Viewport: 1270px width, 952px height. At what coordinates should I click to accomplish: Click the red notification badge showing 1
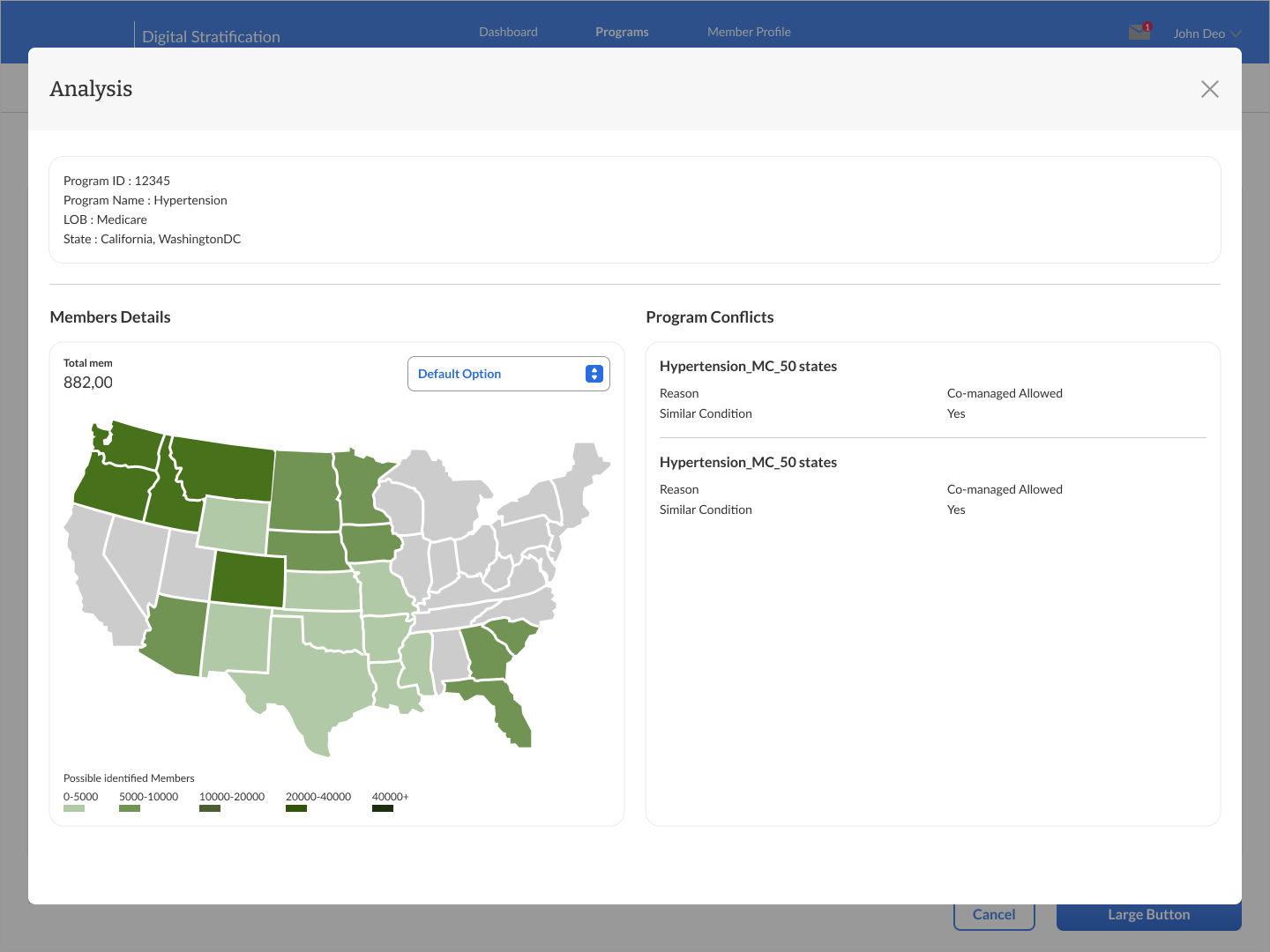pos(1147,25)
